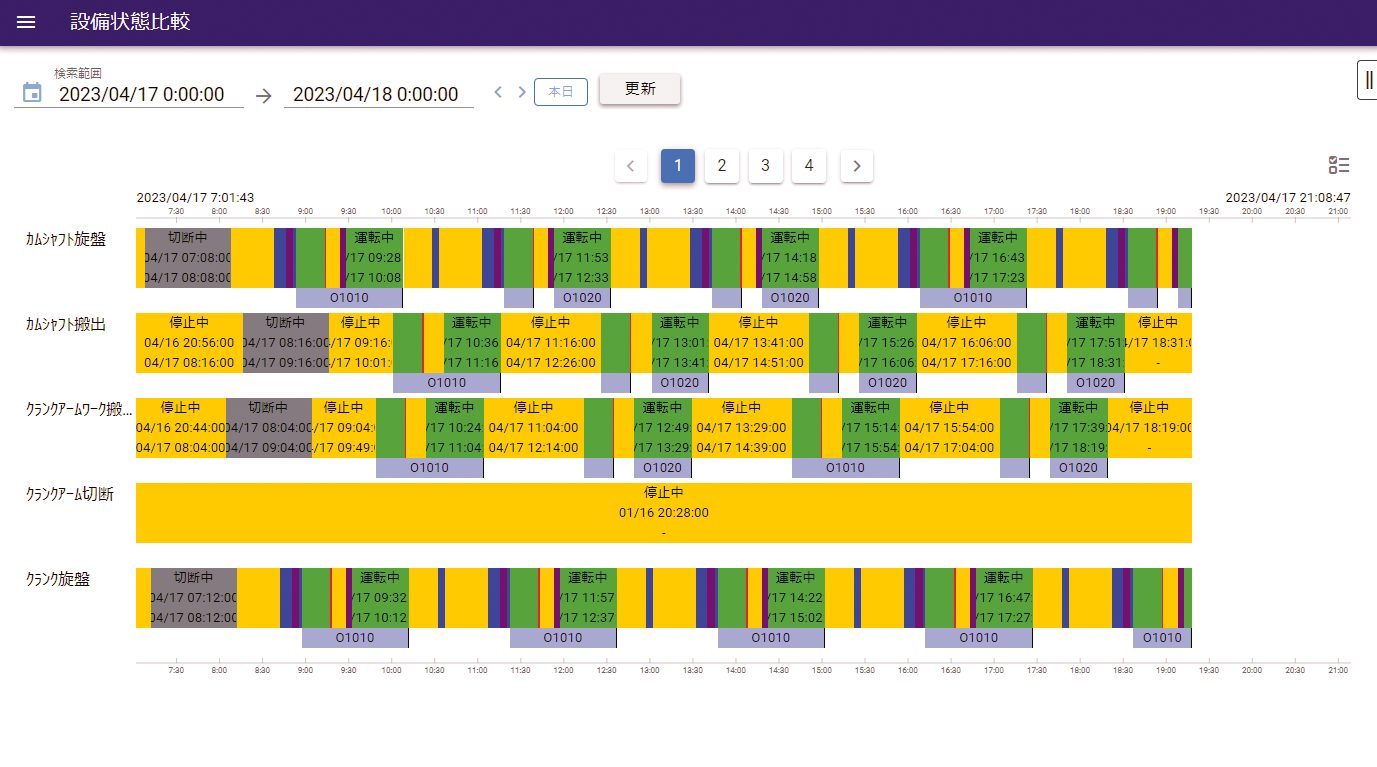Select 運転中 /17 10:36 block in カムシャフト搬出
This screenshot has height=767, width=1377.
pyautogui.click(x=472, y=343)
